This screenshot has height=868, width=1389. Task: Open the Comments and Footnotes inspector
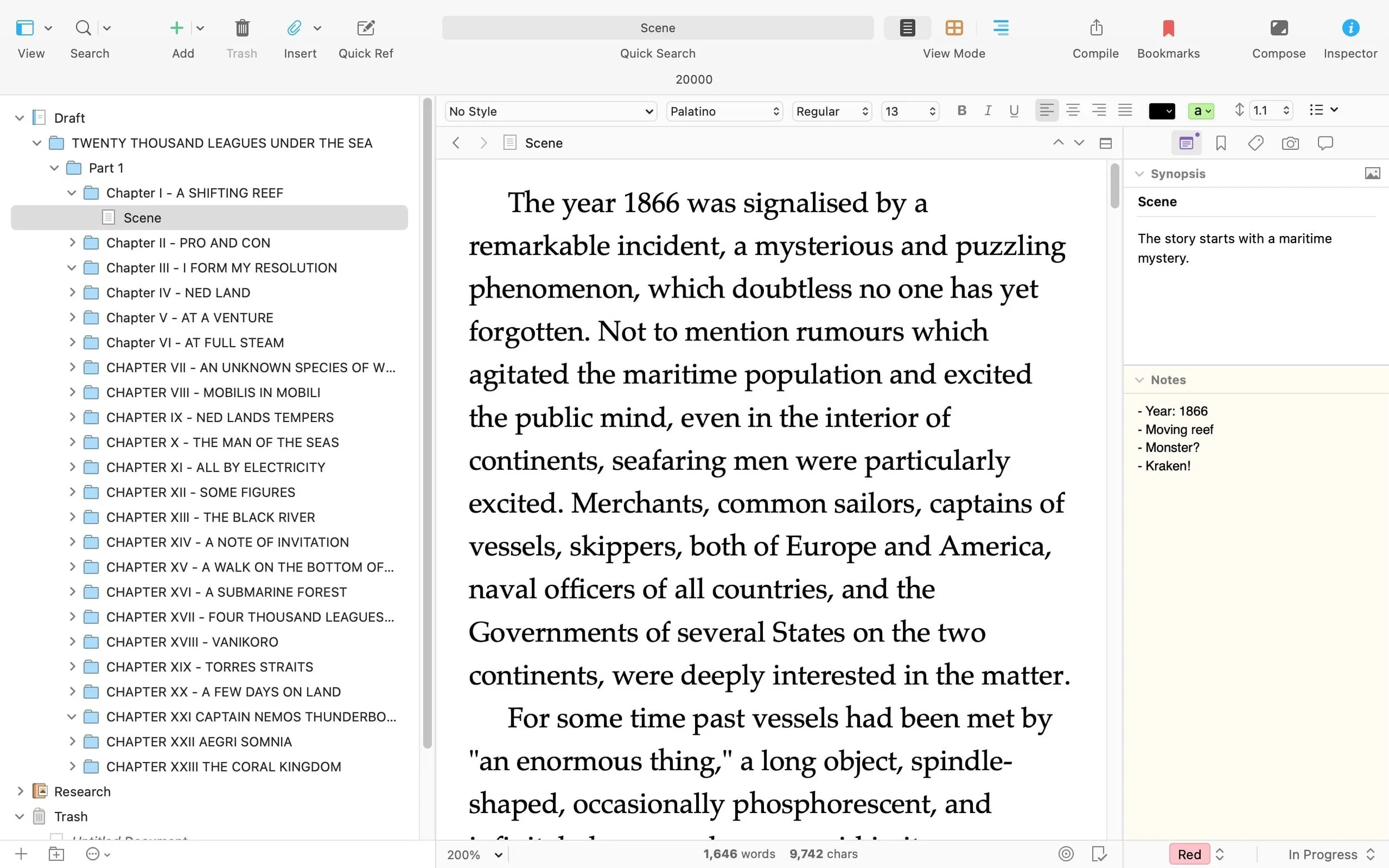pyautogui.click(x=1325, y=142)
